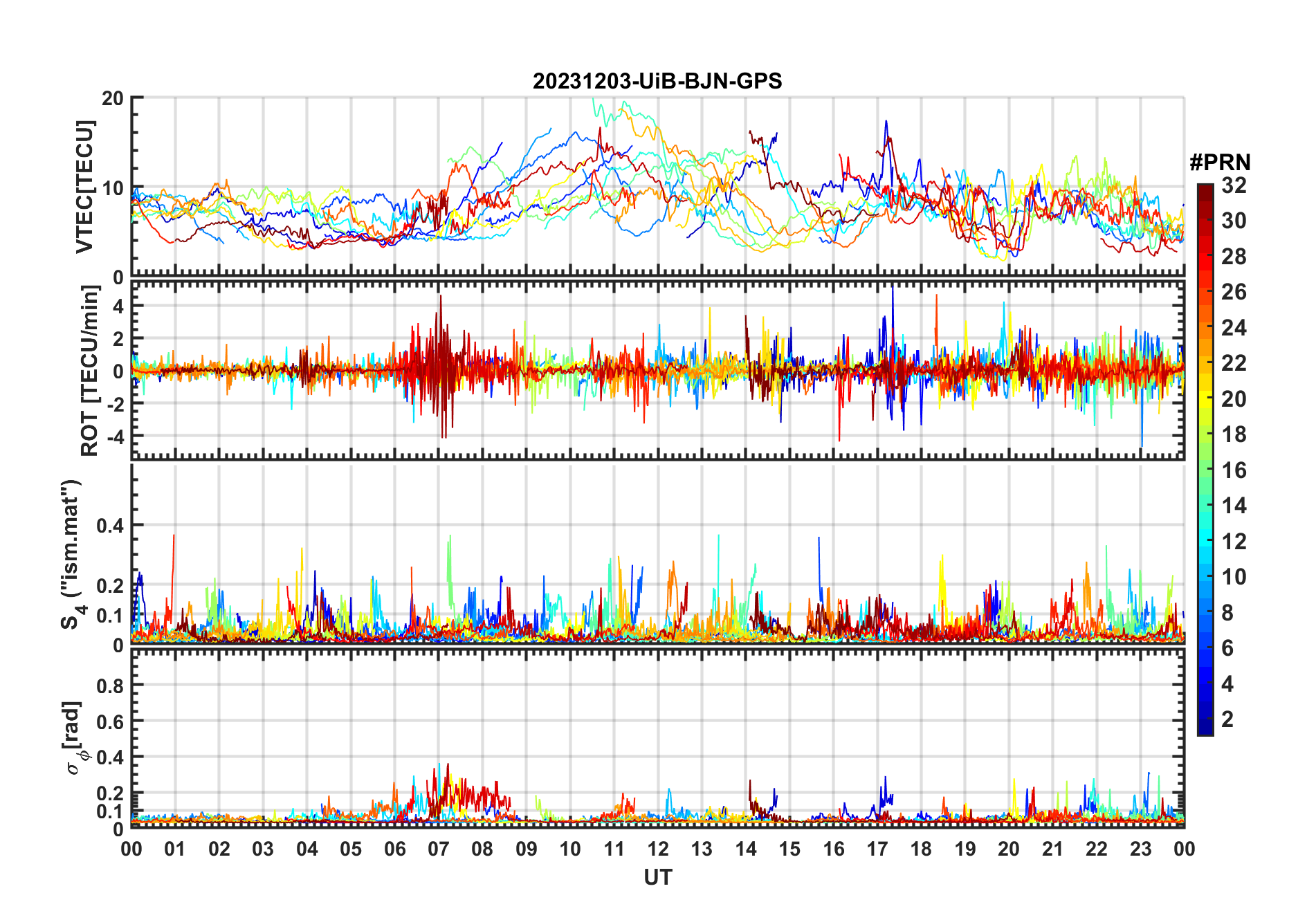
Task: Click the 30 label on the PRN colorbar
Action: point(1234,221)
